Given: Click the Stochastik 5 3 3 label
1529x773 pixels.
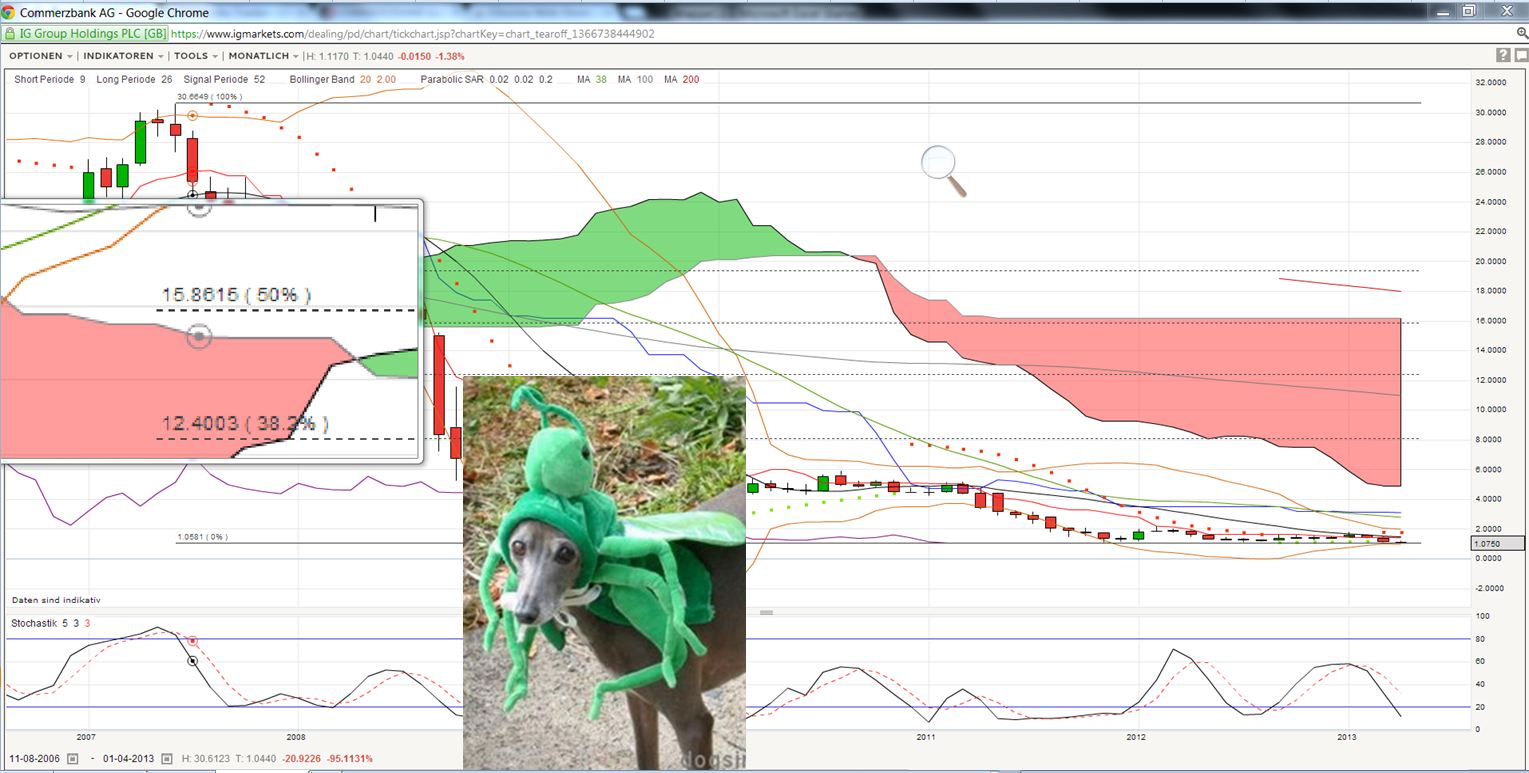Looking at the screenshot, I should coord(51,623).
